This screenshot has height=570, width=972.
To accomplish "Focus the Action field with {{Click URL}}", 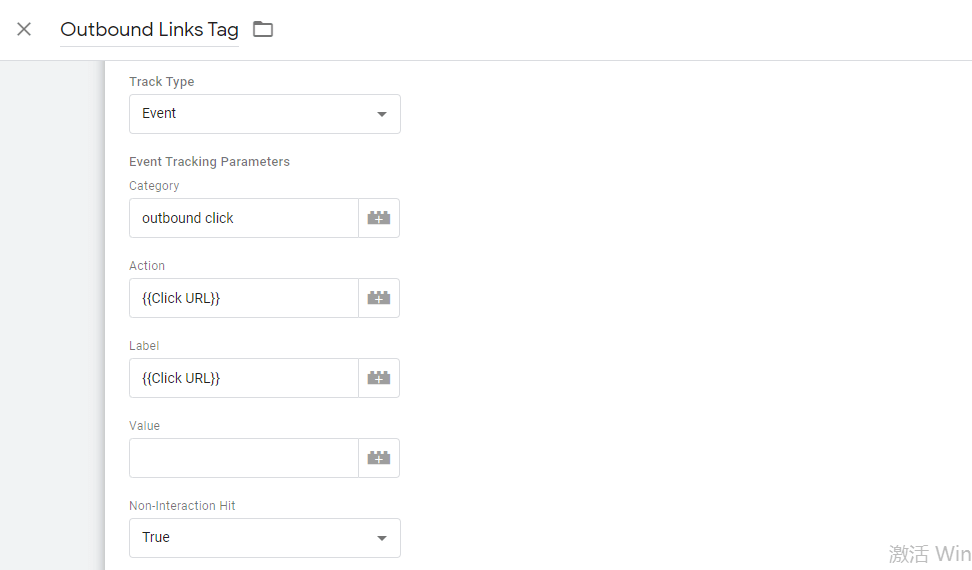I will point(244,298).
